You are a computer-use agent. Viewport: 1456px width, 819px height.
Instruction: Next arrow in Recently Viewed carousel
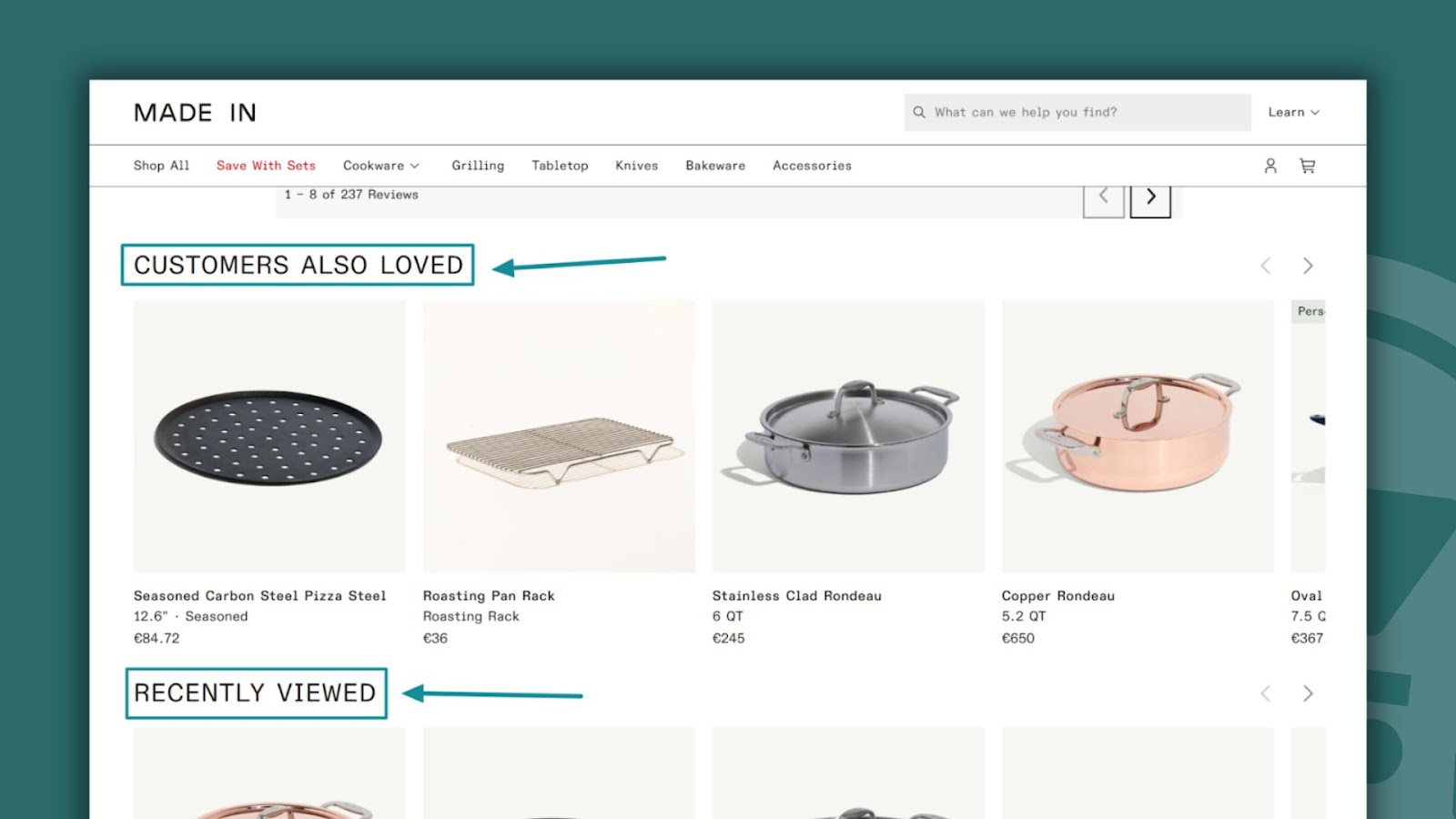pyautogui.click(x=1308, y=693)
